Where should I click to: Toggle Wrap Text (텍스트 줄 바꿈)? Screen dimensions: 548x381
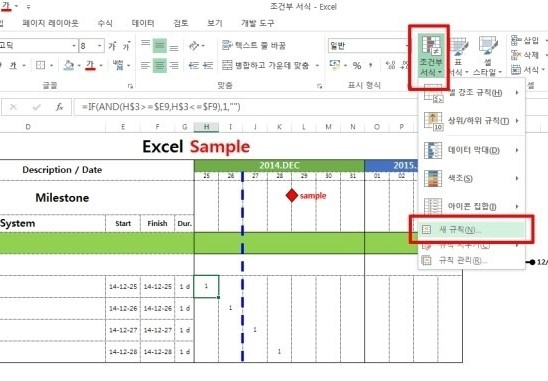pyautogui.click(x=254, y=45)
